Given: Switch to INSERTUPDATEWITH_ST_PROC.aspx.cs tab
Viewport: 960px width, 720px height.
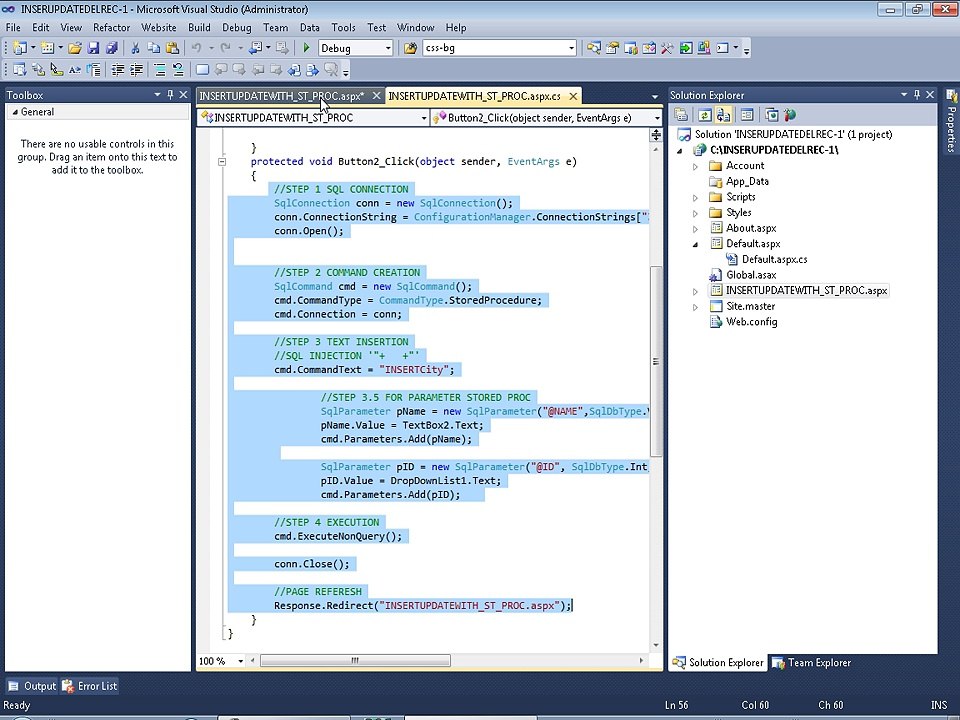Looking at the screenshot, I should (474, 96).
